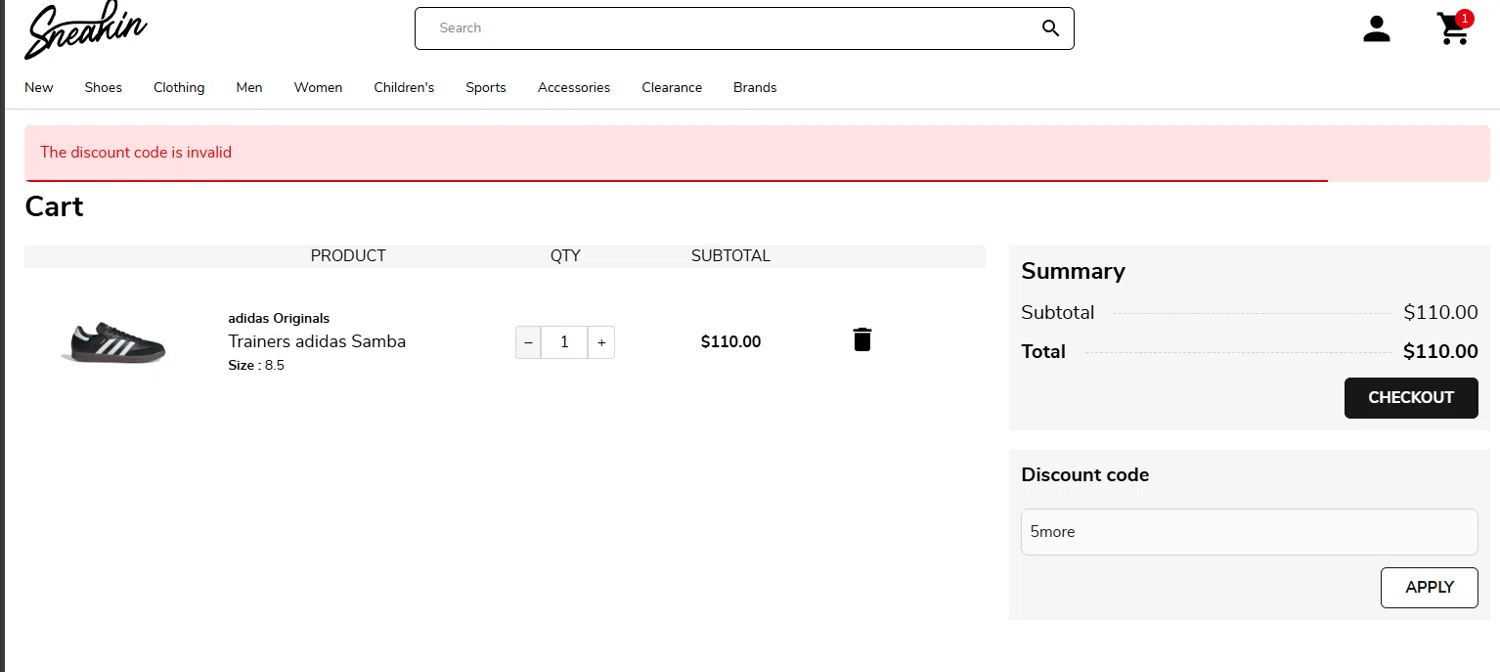Apply the discount code
The width and height of the screenshot is (1500, 672).
tap(1429, 588)
